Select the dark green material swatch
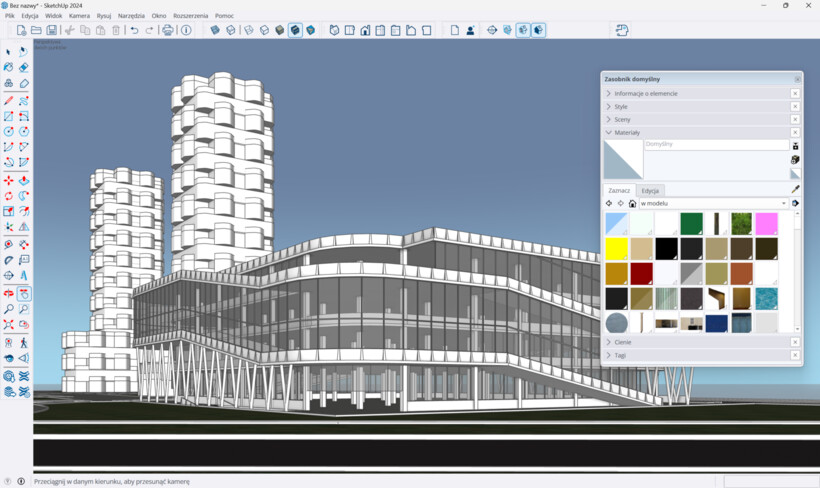 pos(691,224)
